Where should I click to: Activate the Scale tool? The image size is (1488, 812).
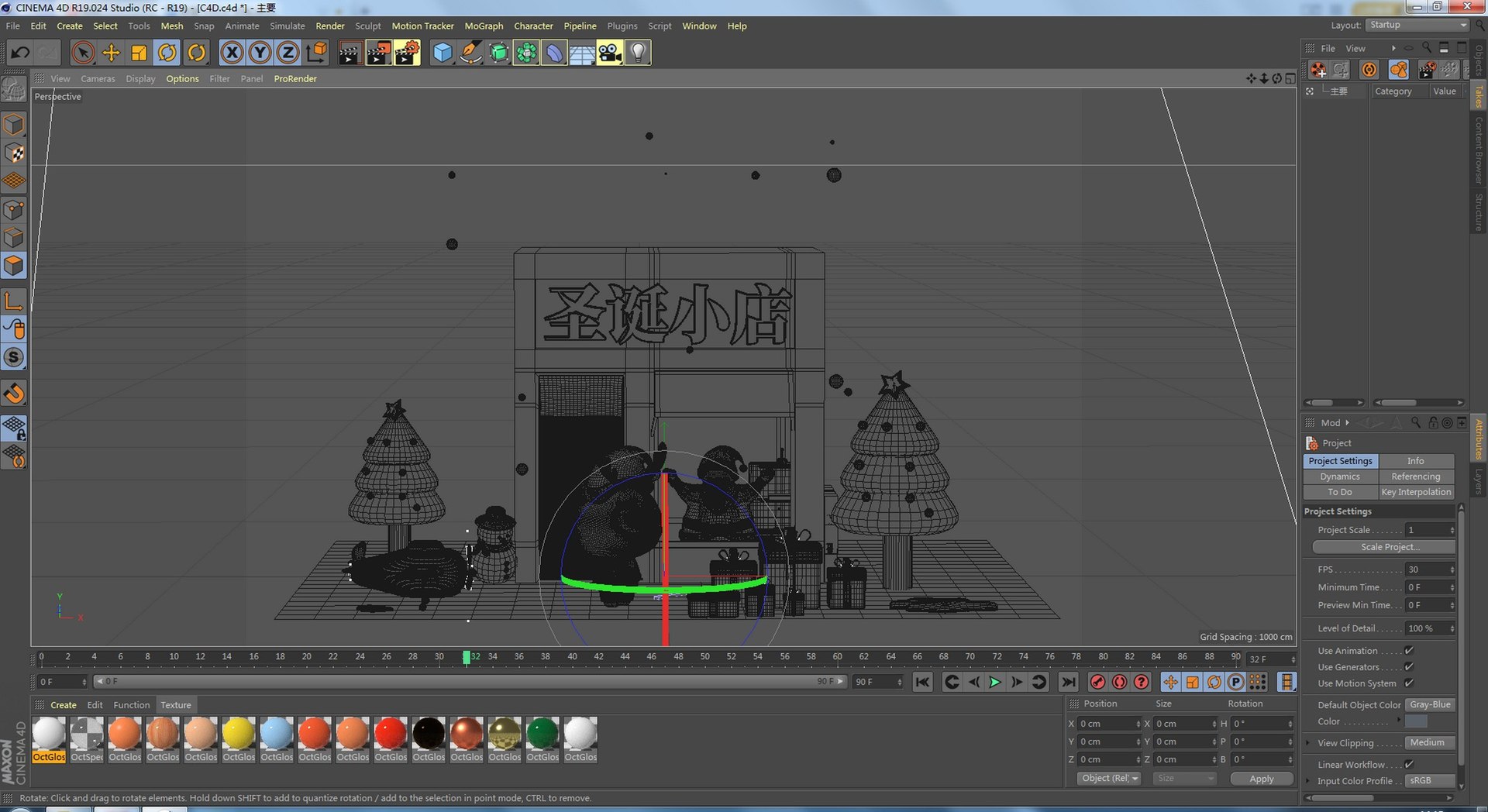[139, 53]
